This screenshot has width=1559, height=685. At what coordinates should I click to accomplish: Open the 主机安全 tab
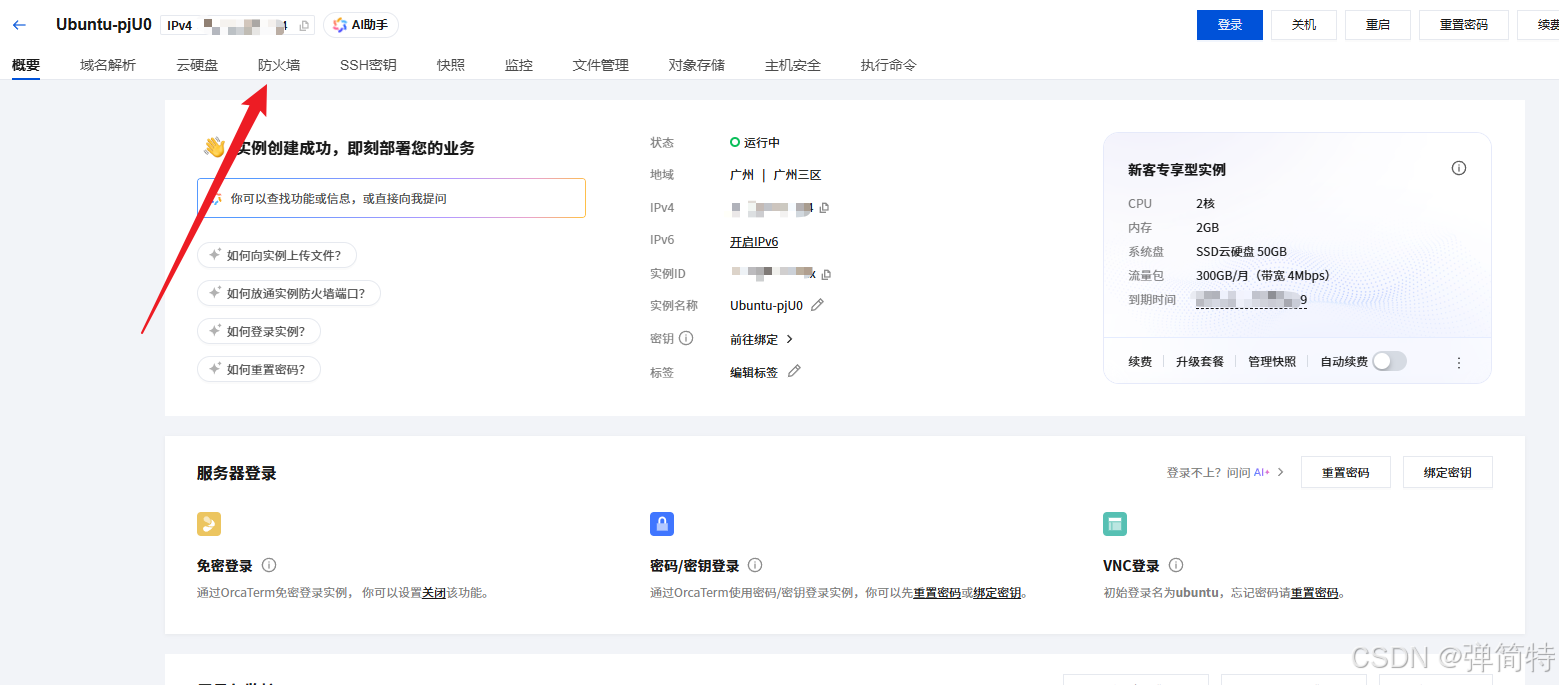point(793,65)
